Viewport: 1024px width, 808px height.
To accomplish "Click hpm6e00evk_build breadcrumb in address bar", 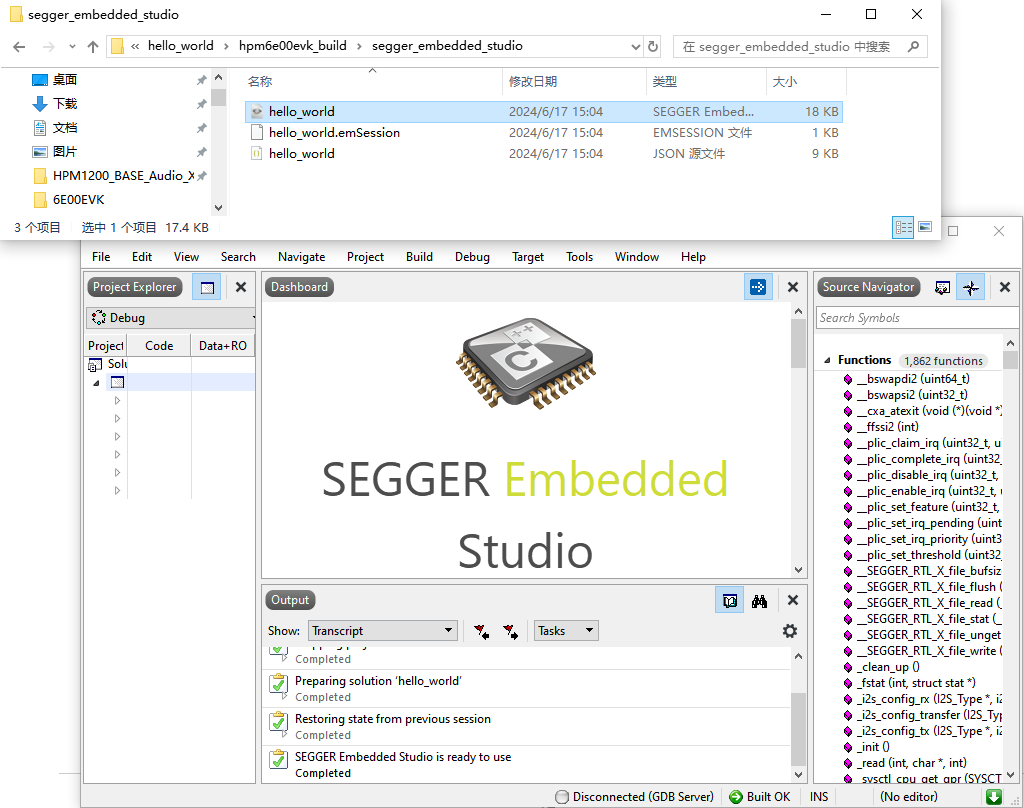I will (293, 46).
